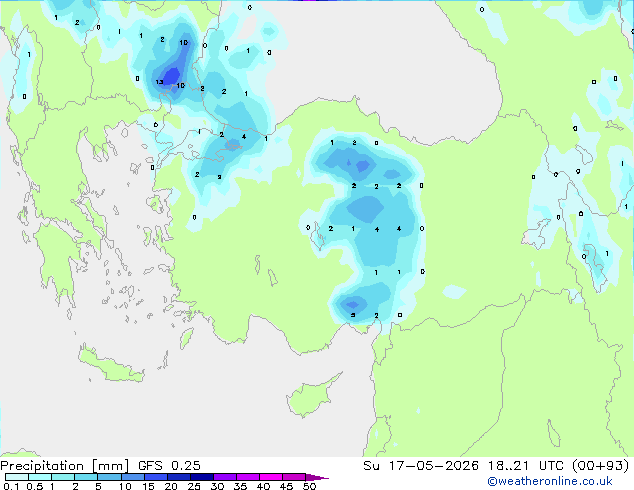Click the island of Crete on map
634x490 pixels.
point(111,366)
